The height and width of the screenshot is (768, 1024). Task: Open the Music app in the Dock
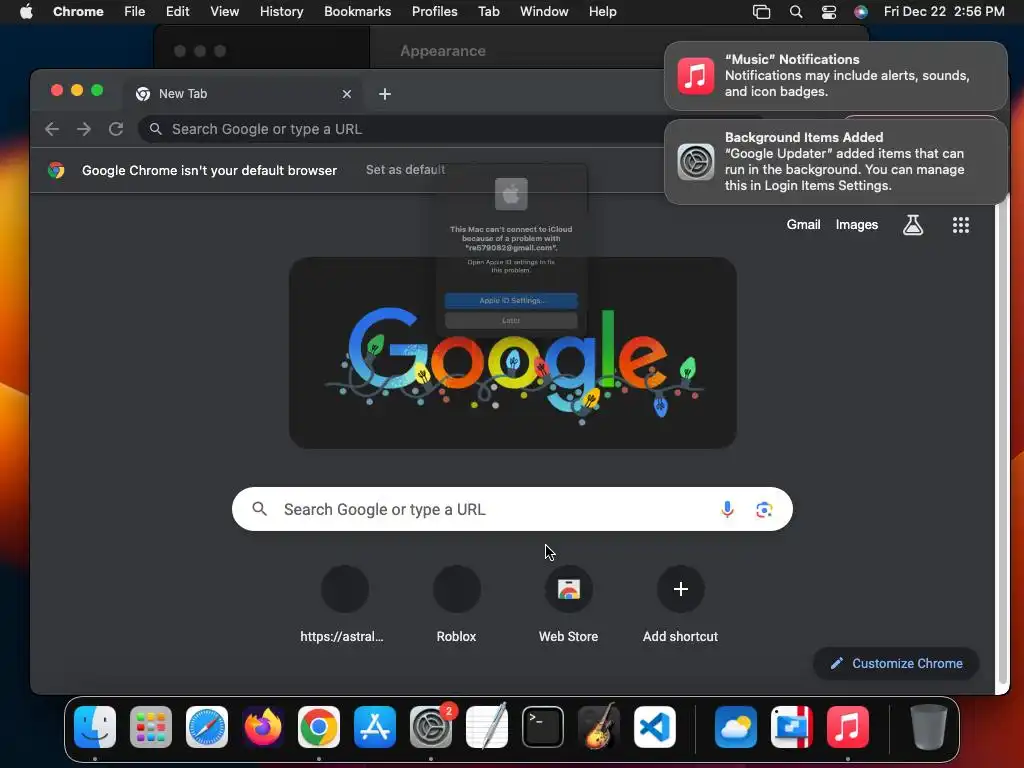coord(848,727)
